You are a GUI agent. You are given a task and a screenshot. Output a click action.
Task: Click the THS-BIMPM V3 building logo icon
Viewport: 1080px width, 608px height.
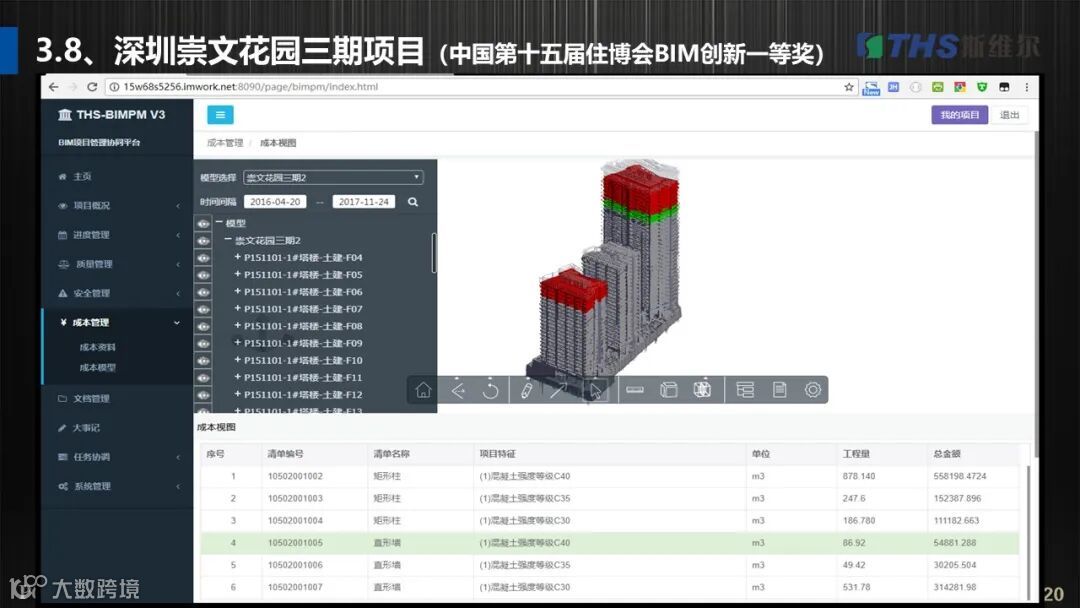(65, 114)
